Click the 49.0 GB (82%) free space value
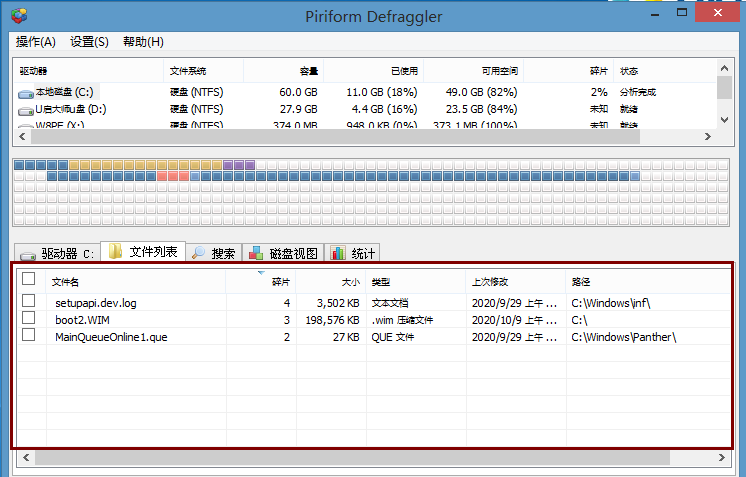Screen dimensions: 746x477 tap(481, 92)
